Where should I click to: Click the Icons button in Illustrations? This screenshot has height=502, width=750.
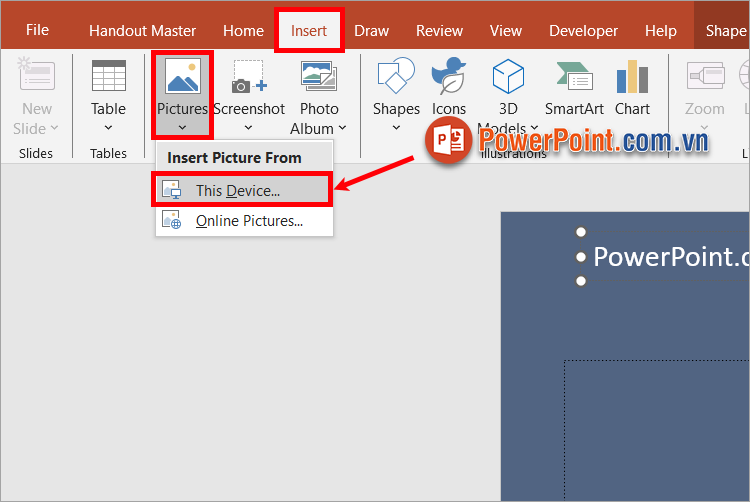448,78
